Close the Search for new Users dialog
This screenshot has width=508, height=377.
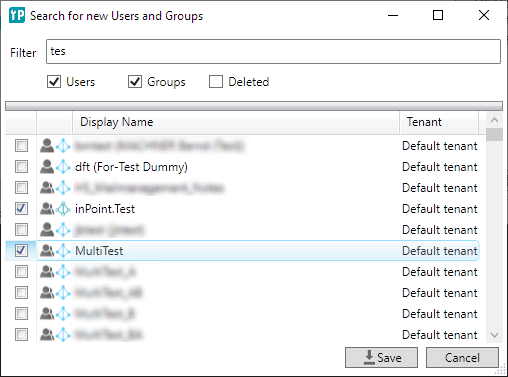(484, 15)
